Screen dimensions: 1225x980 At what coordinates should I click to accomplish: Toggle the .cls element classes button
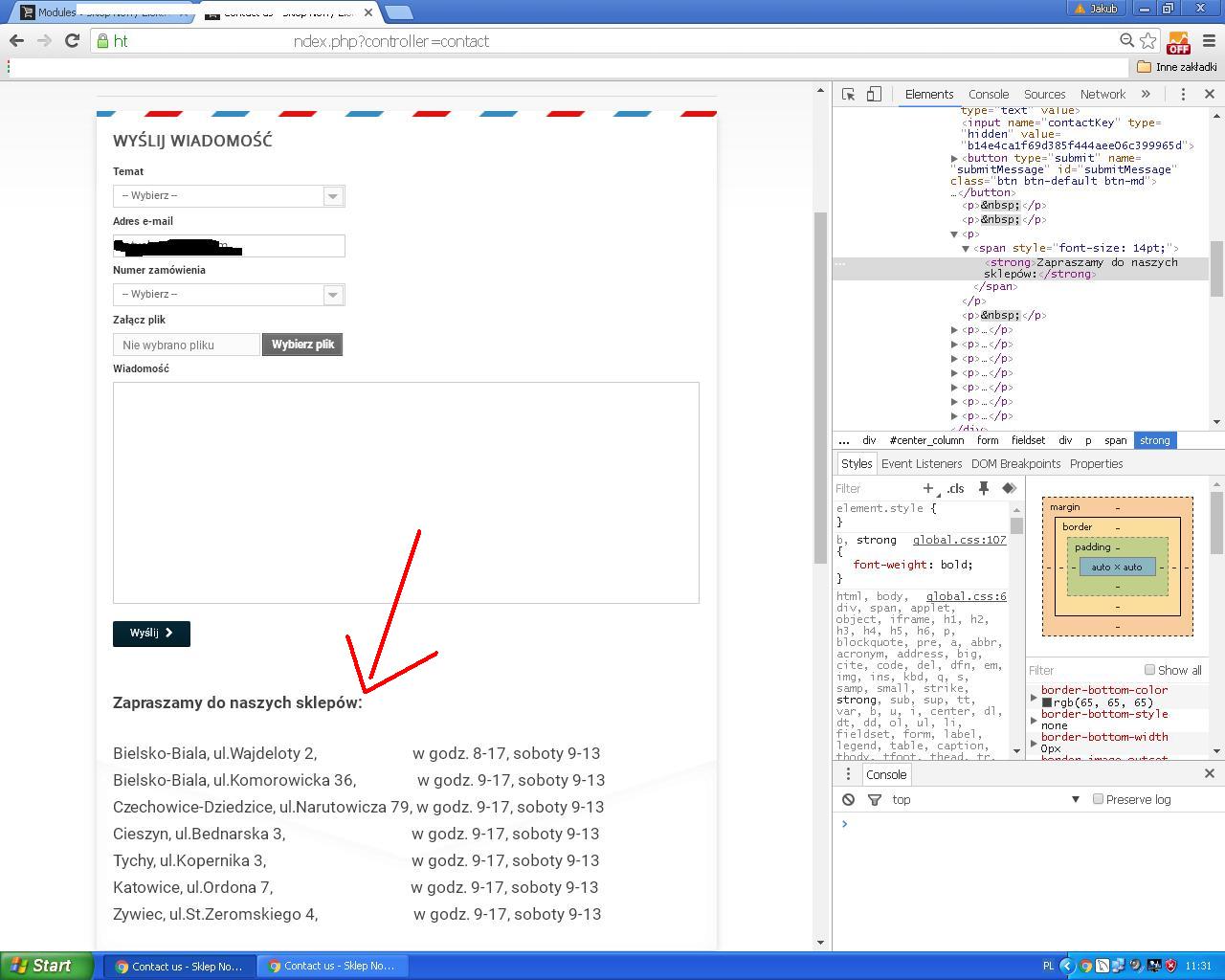coord(955,488)
